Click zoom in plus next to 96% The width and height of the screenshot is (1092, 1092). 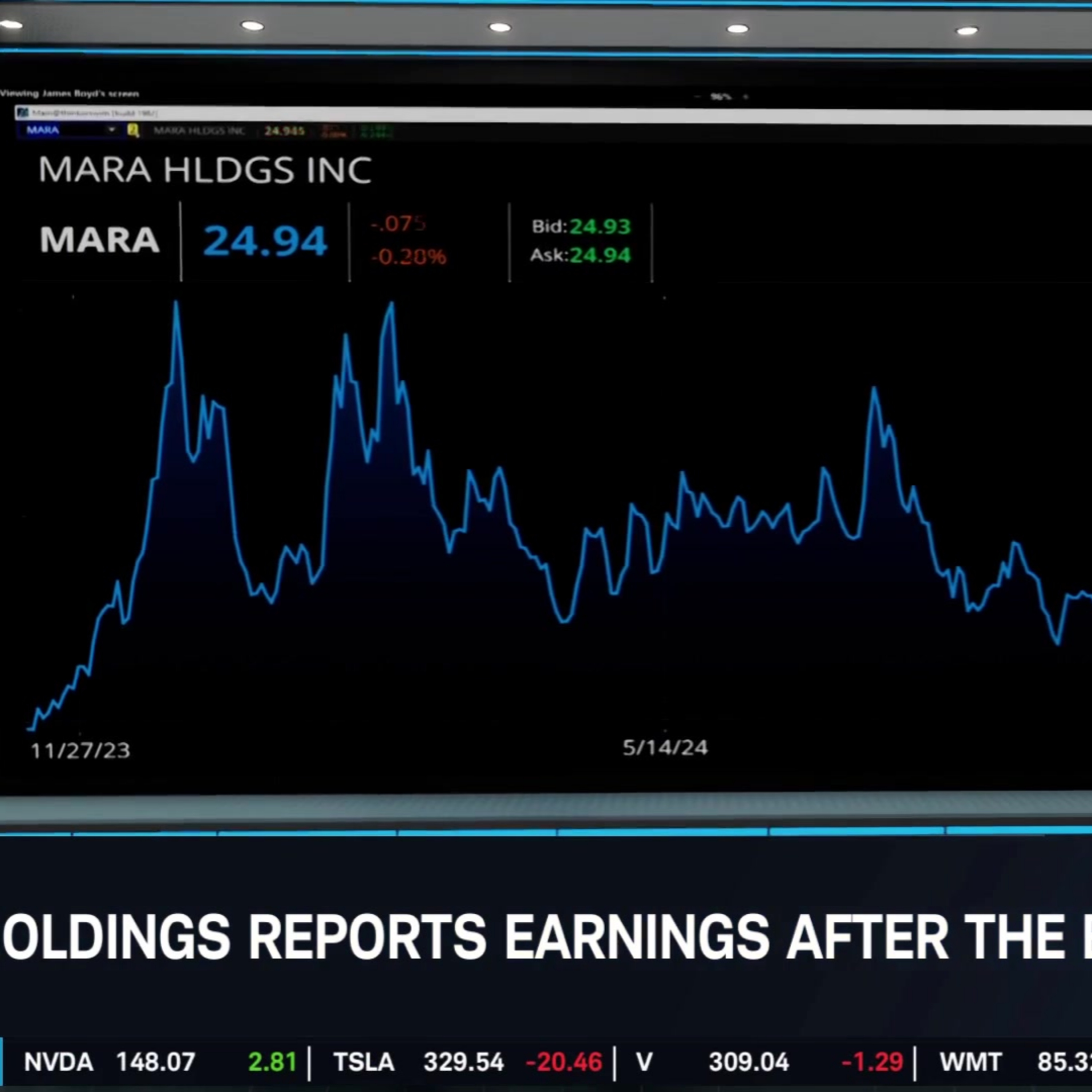tap(745, 97)
